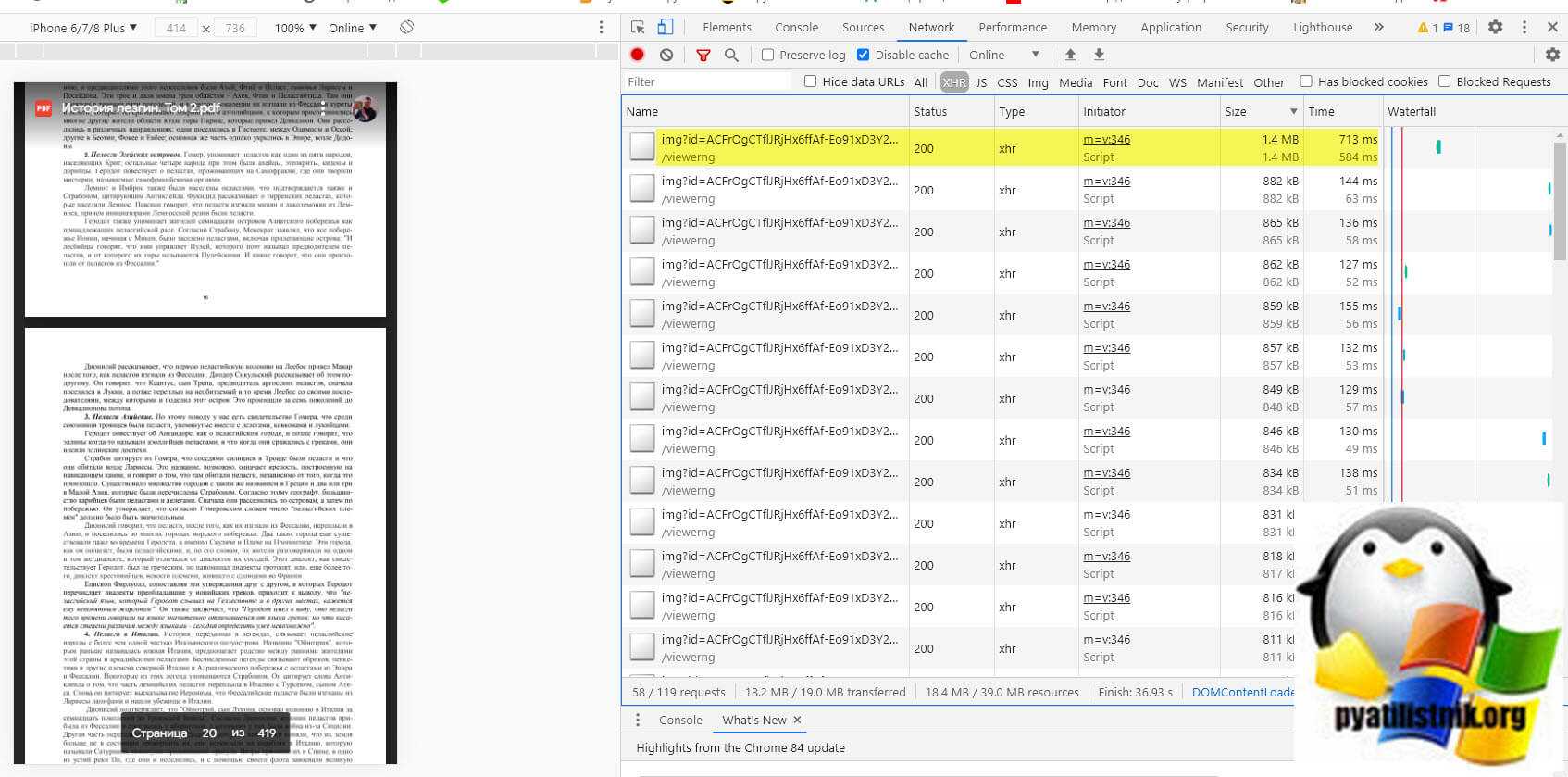Click Import HAR file upload arrow
The width and height of the screenshot is (1568, 777).
(1070, 56)
